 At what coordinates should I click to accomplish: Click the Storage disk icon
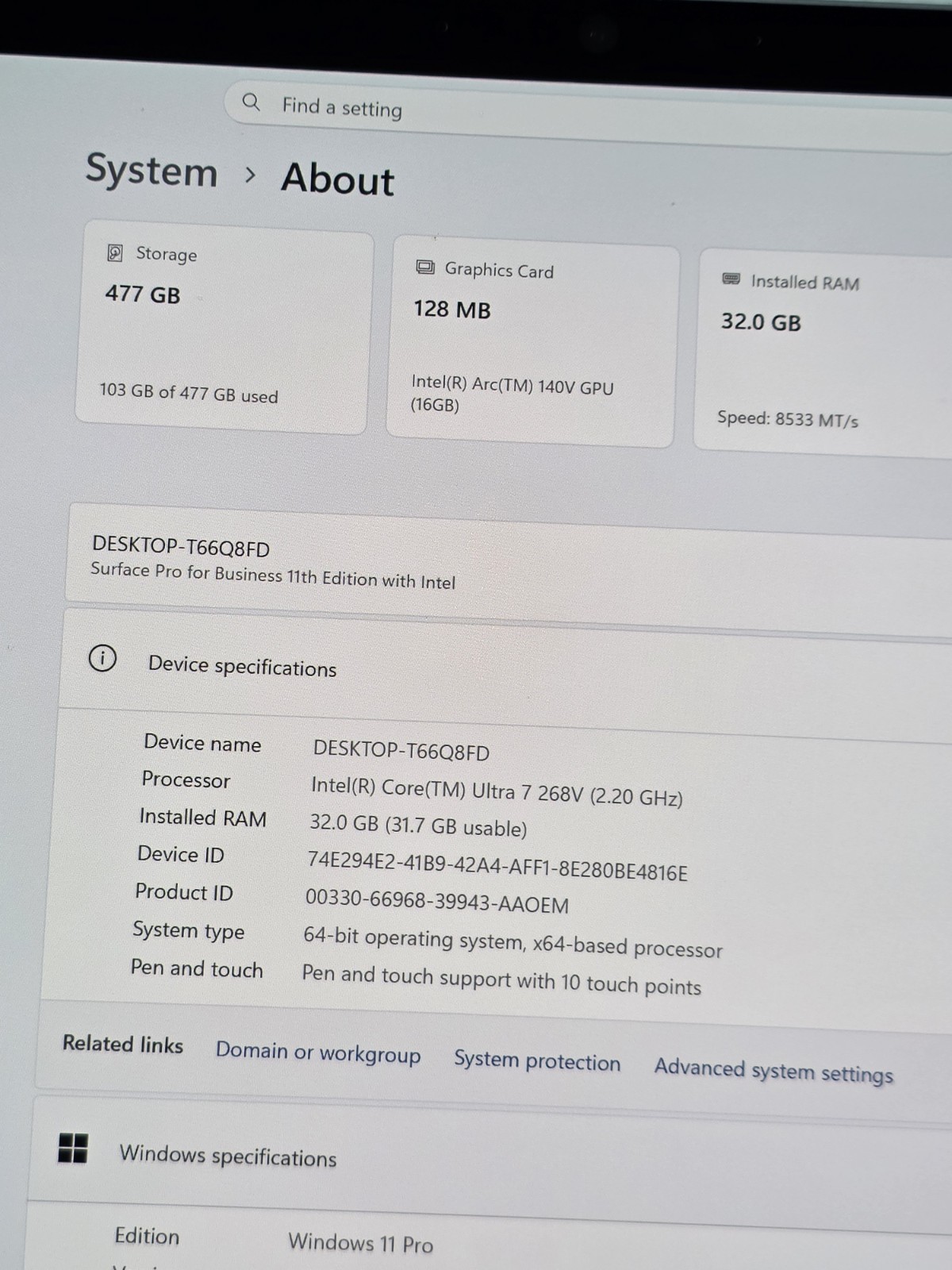click(x=115, y=252)
